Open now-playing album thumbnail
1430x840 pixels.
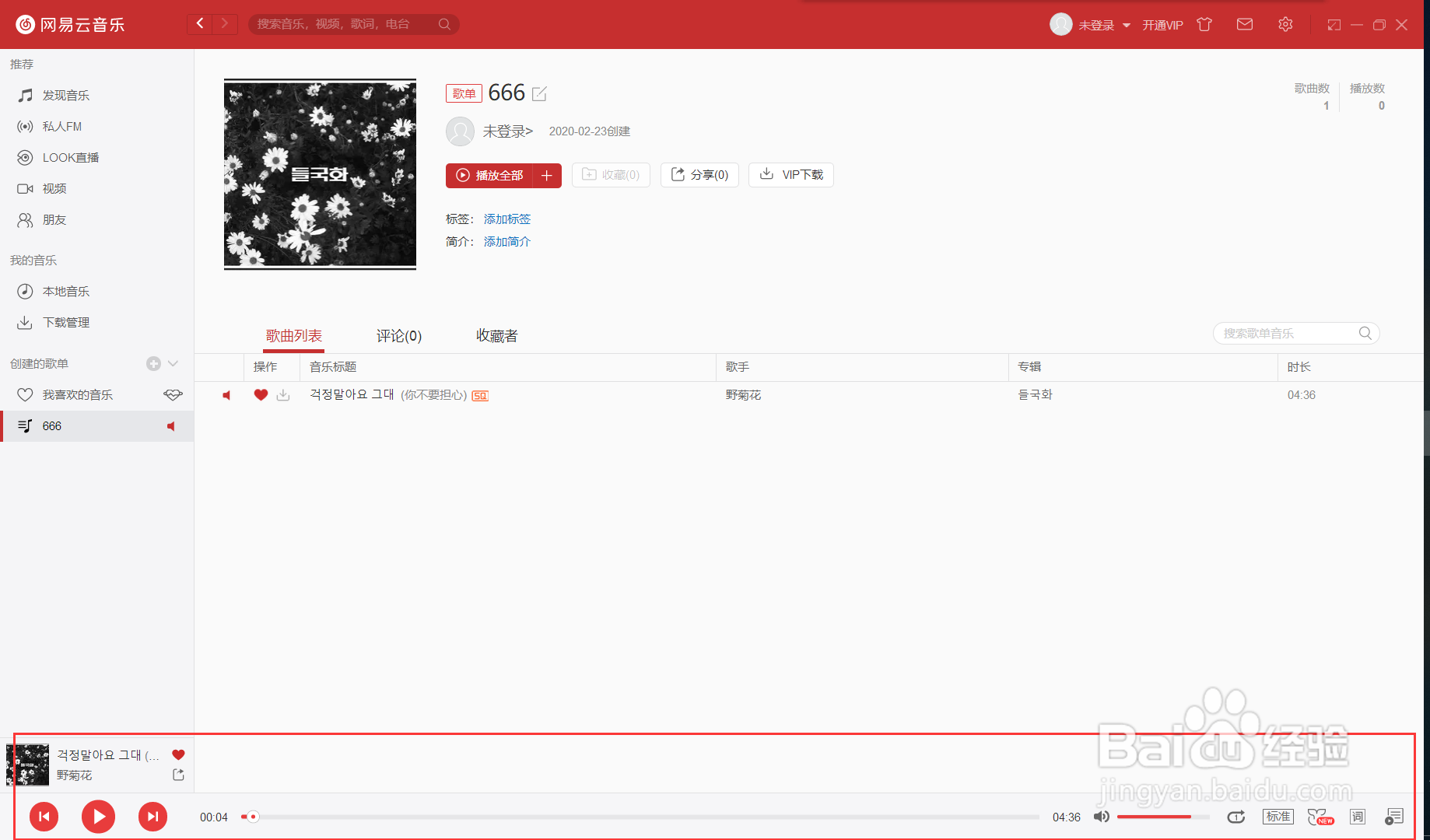27,765
